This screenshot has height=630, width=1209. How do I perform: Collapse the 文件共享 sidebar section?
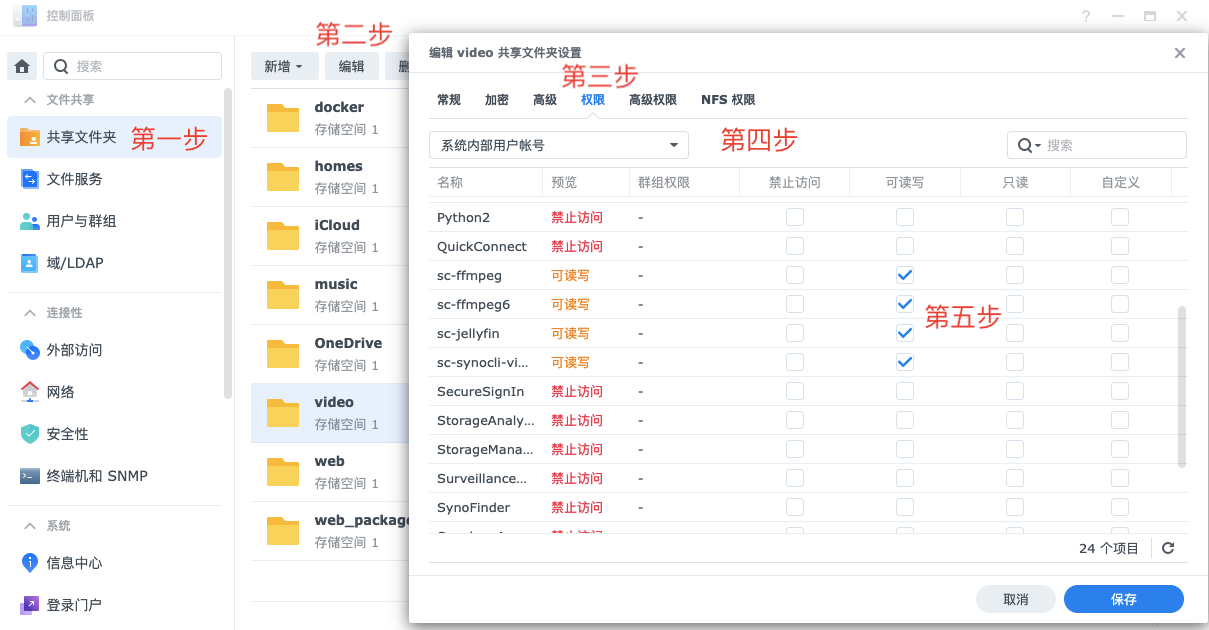point(30,100)
